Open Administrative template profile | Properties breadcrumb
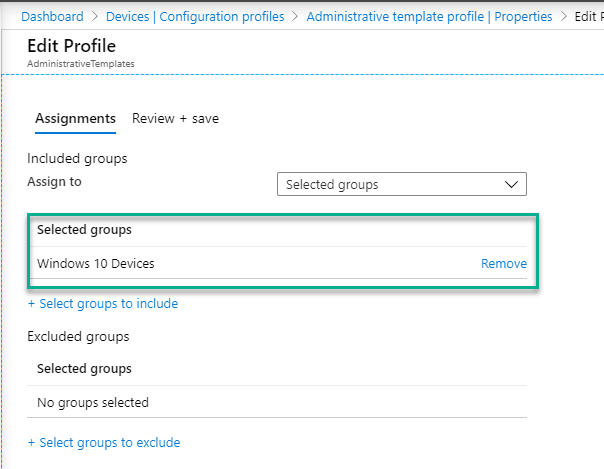Screen dimensions: 604x469 429,17
